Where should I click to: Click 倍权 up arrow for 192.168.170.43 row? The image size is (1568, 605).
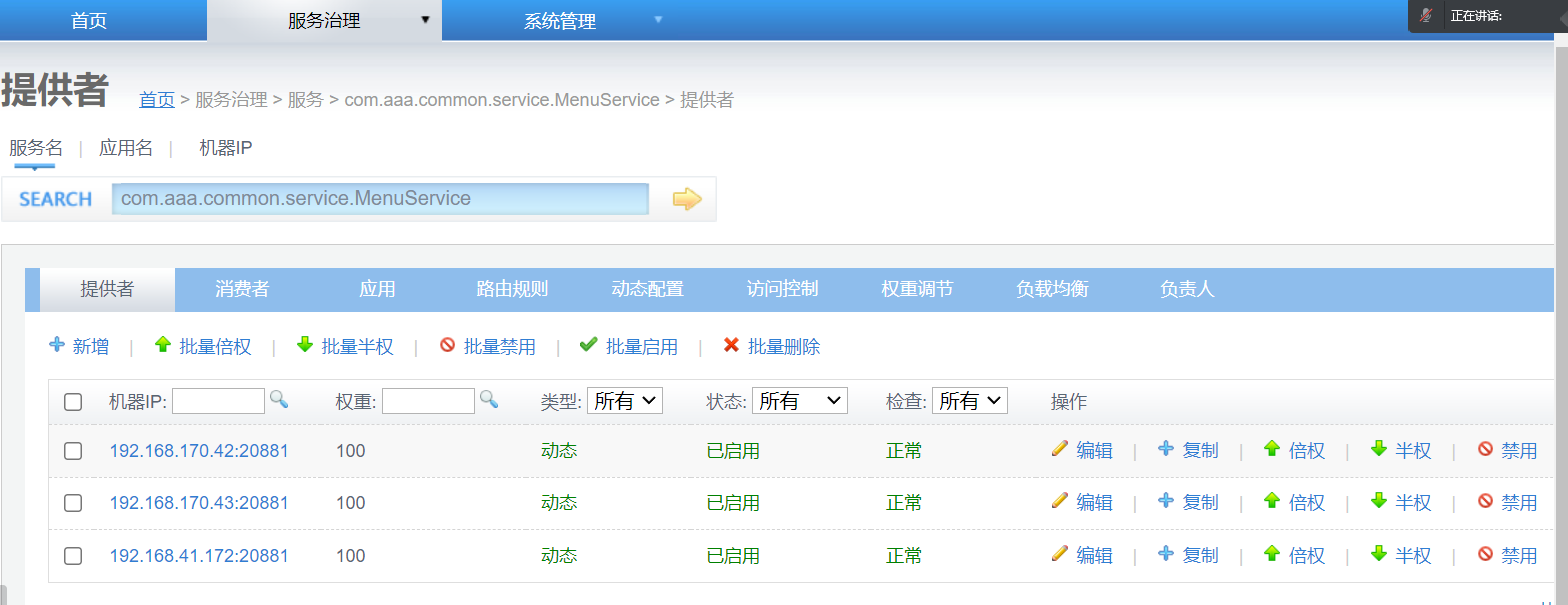click(1272, 501)
